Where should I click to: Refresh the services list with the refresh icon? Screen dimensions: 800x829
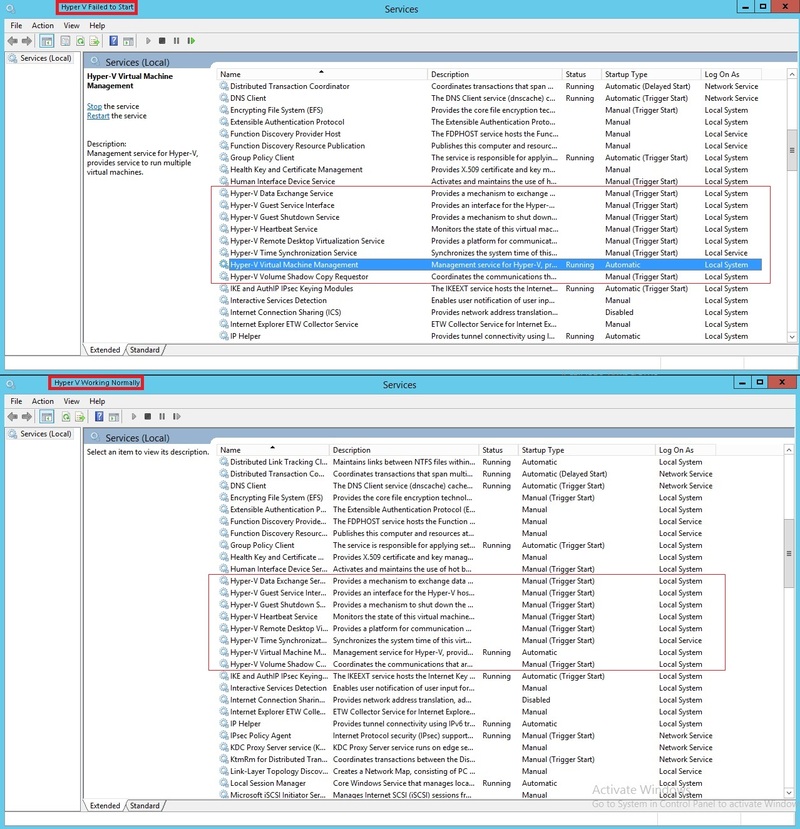(80, 40)
